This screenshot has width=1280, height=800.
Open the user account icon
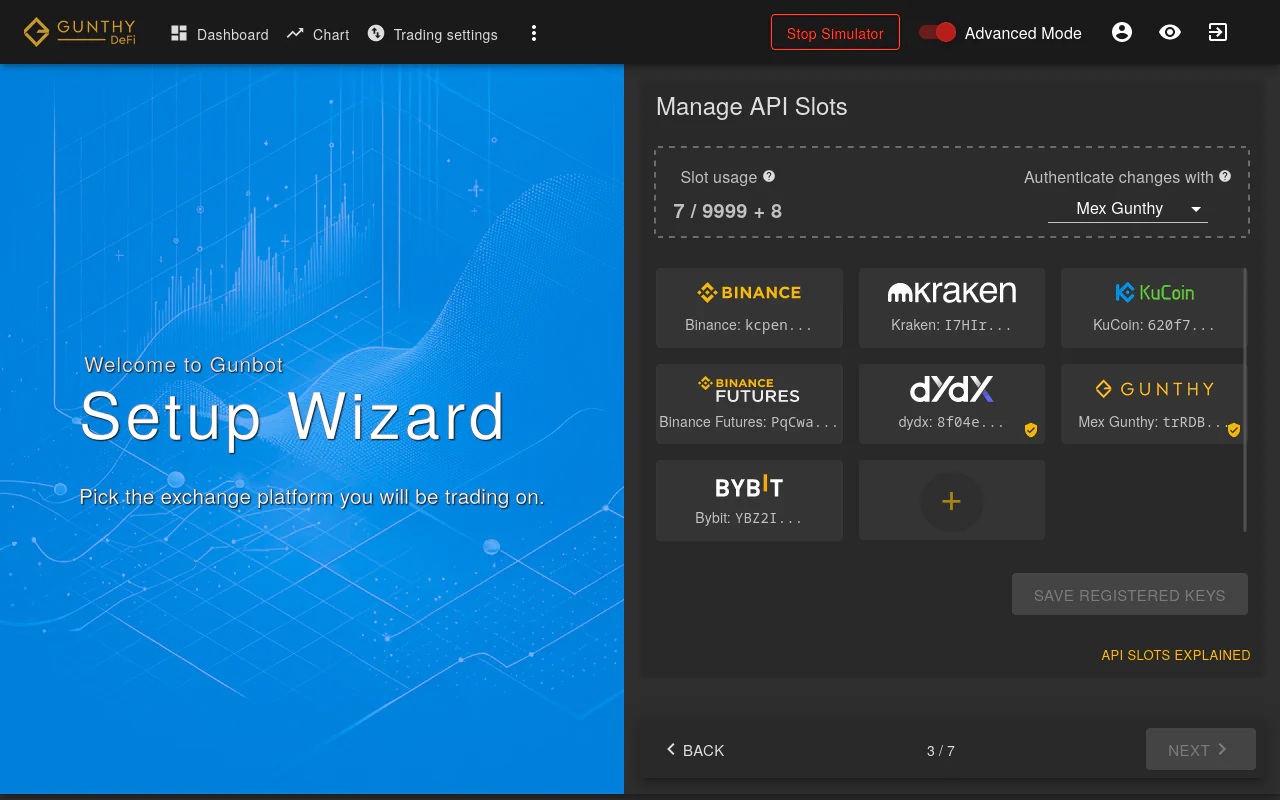click(x=1122, y=32)
